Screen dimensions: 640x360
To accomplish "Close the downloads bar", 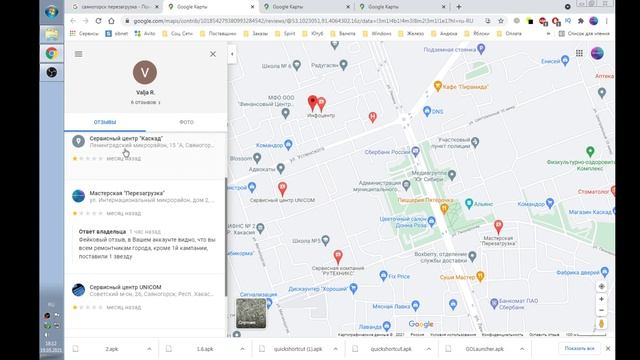I will (608, 349).
